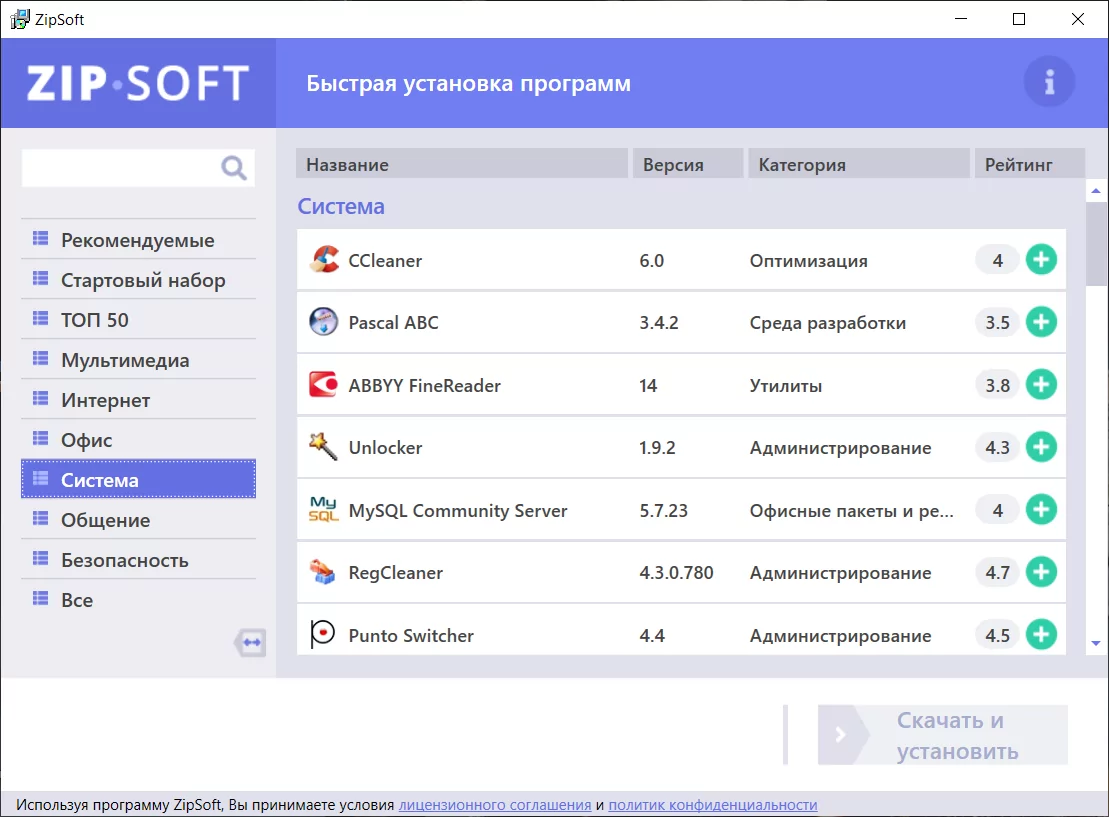This screenshot has width=1109, height=817.
Task: Click the Unlocker magic wand icon
Action: (324, 446)
